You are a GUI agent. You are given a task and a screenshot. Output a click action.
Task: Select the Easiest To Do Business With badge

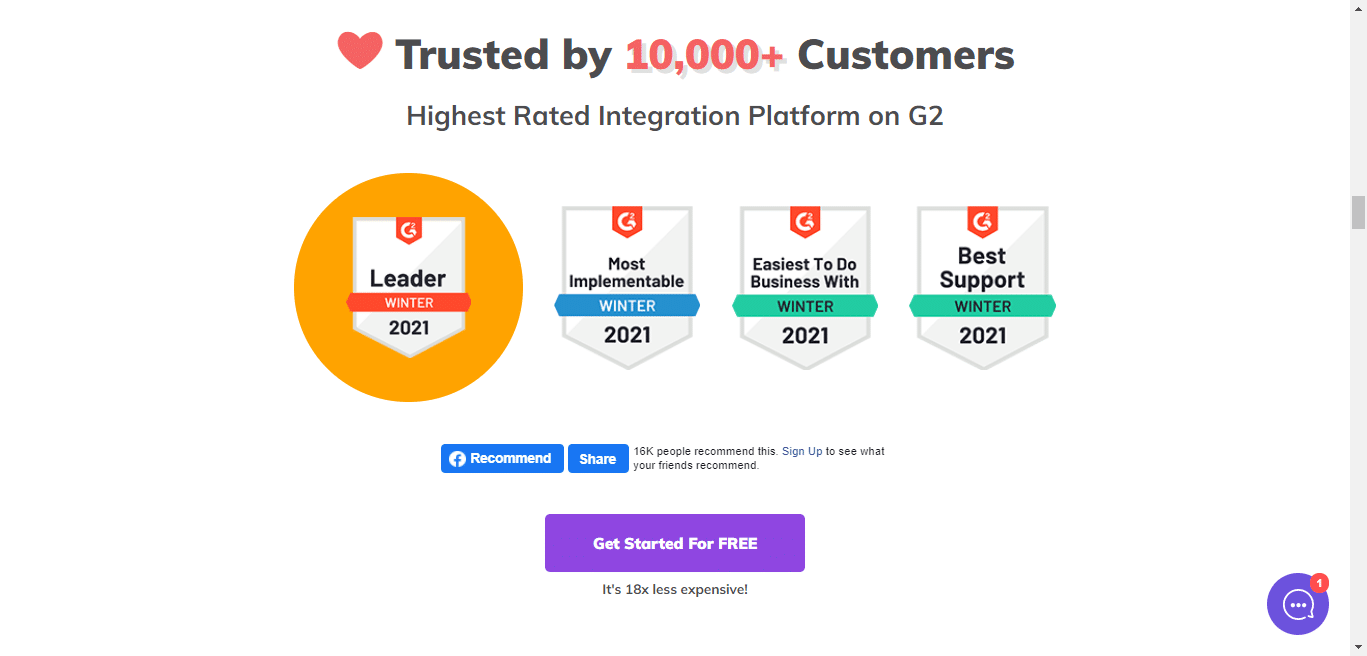point(805,287)
